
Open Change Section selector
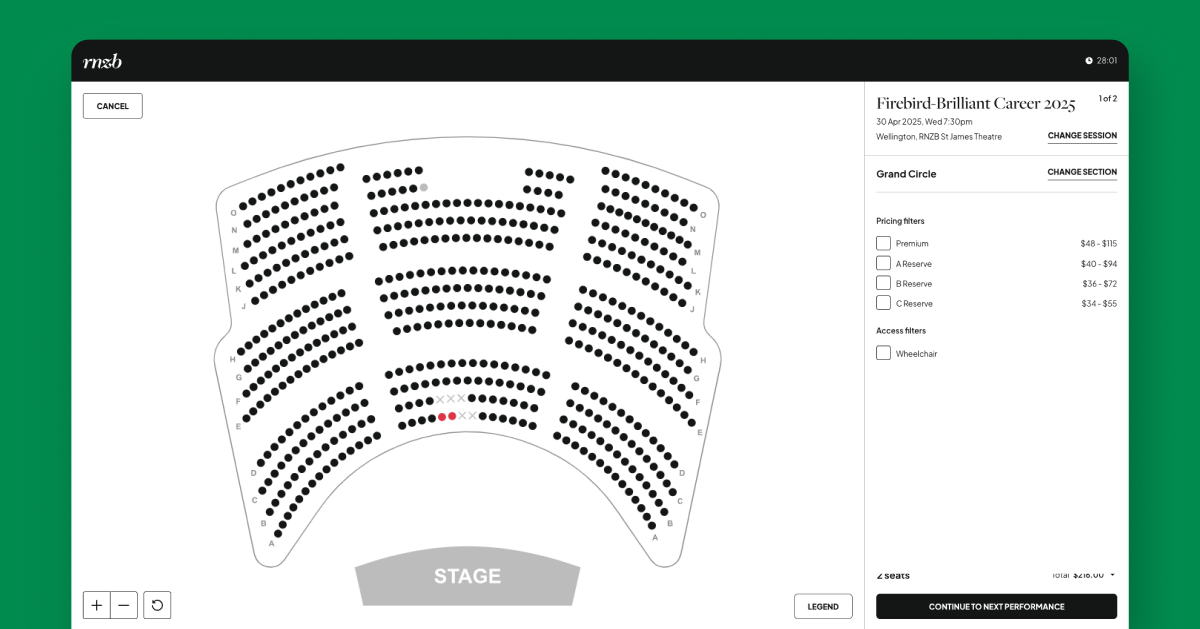pos(1082,172)
